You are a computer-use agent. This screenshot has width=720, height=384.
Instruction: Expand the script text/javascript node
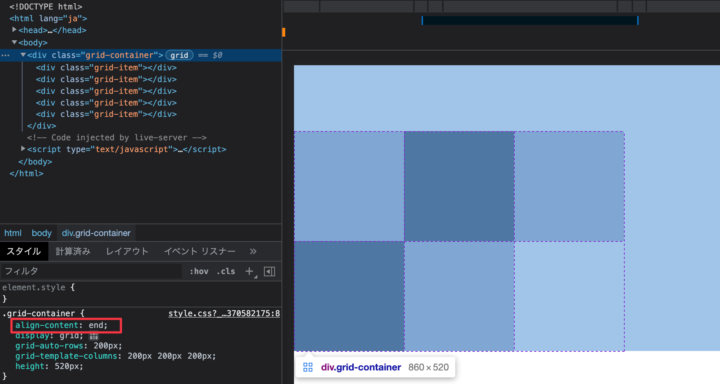[23, 149]
